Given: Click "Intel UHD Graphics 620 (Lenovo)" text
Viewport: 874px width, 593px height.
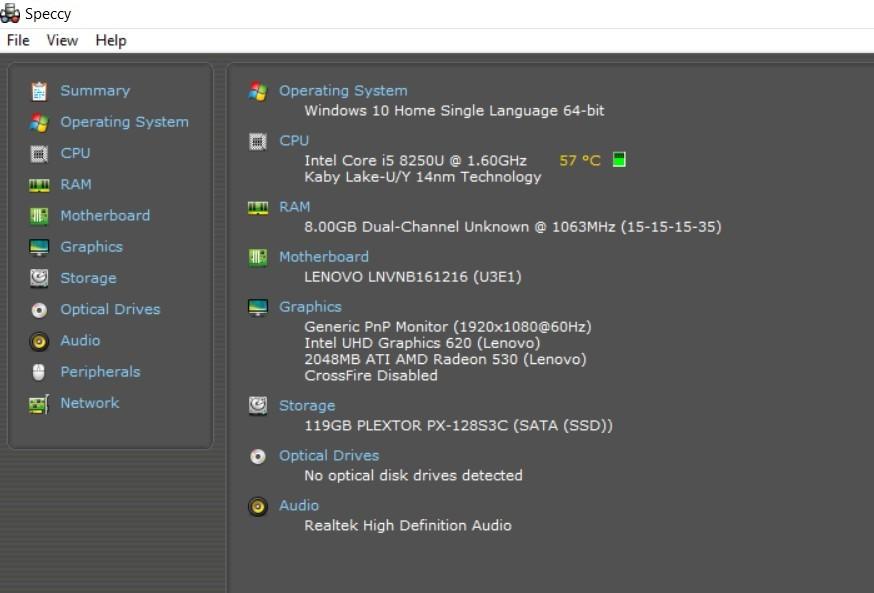Looking at the screenshot, I should [422, 343].
